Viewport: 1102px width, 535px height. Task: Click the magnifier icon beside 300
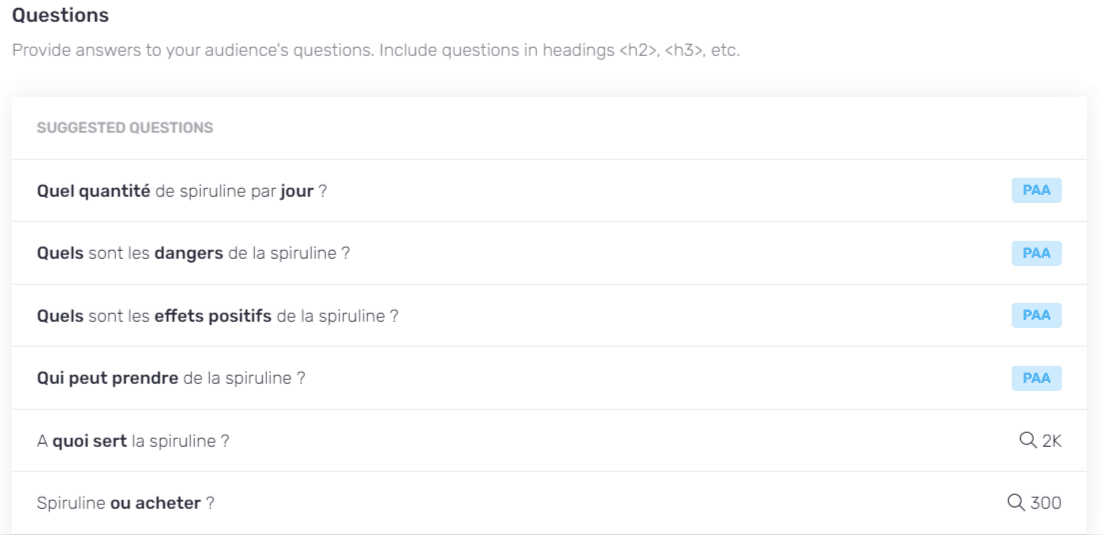1016,503
